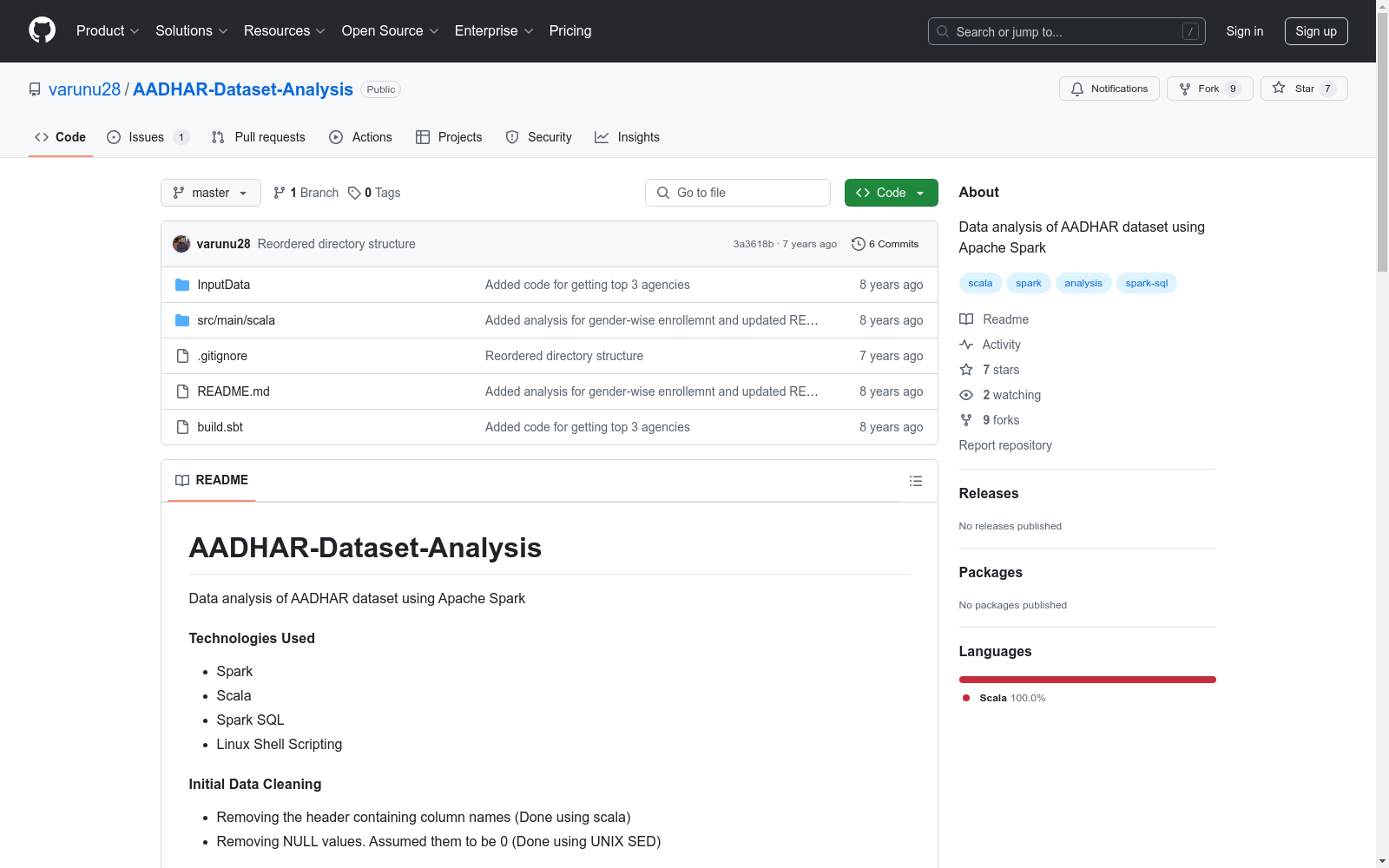Click the README book icon in tab
This screenshot has height=868, width=1389.
tap(182, 480)
